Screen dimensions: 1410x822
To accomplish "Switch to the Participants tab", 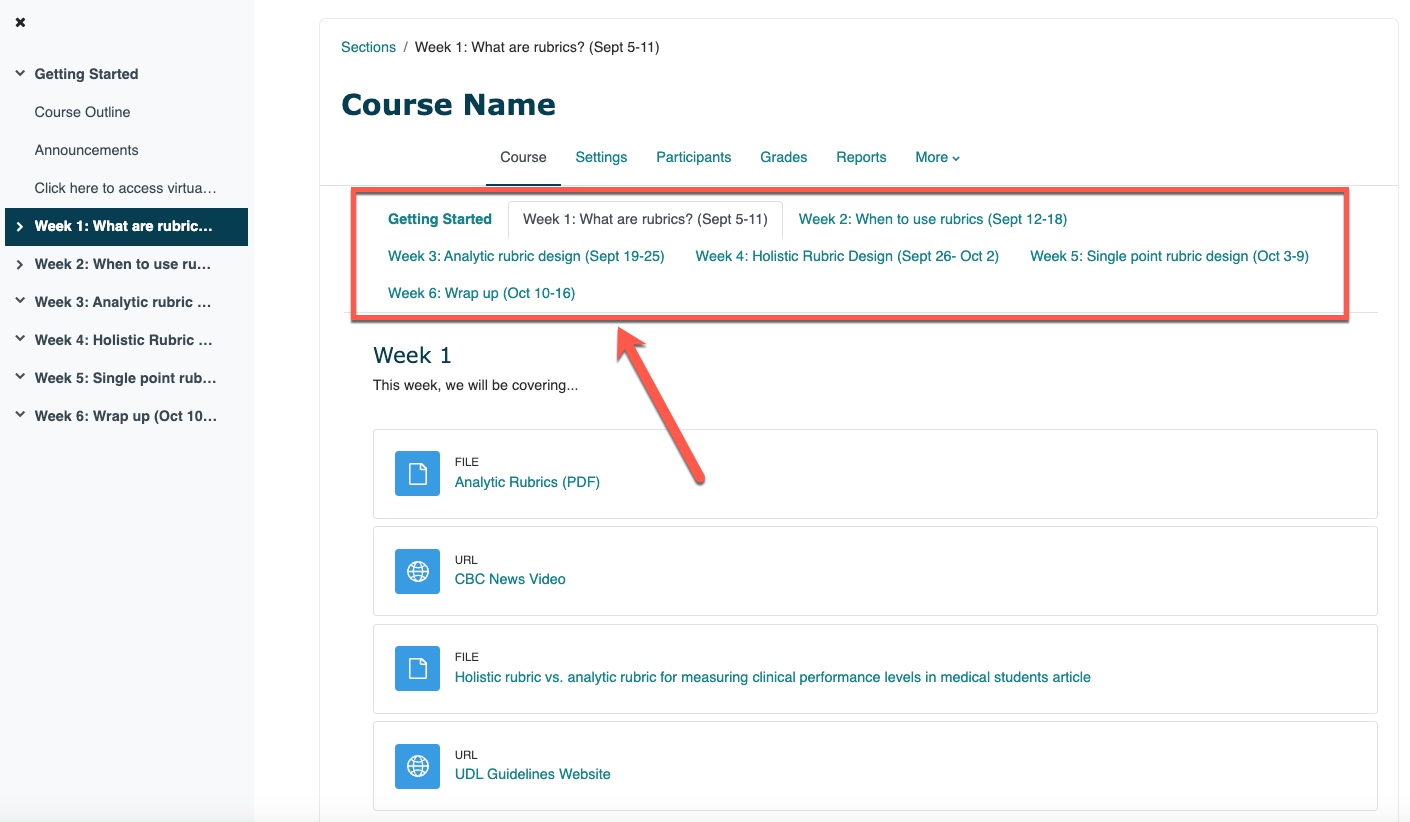I will (x=693, y=157).
